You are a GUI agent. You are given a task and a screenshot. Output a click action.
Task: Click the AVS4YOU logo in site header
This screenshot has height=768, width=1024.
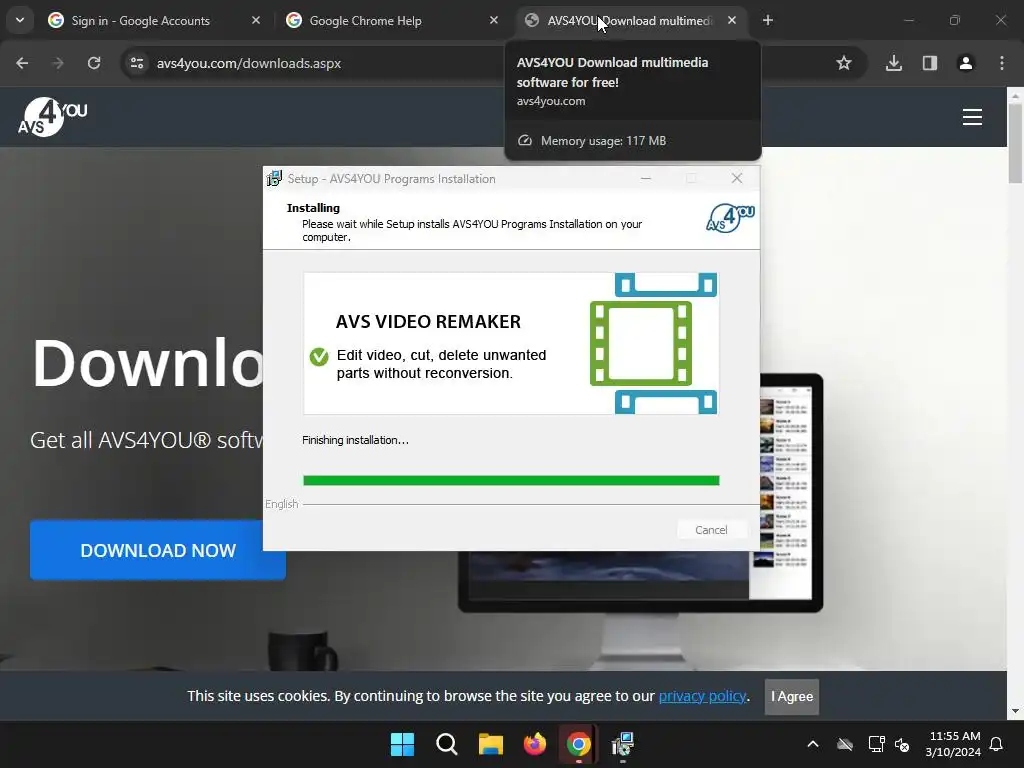click(x=52, y=117)
